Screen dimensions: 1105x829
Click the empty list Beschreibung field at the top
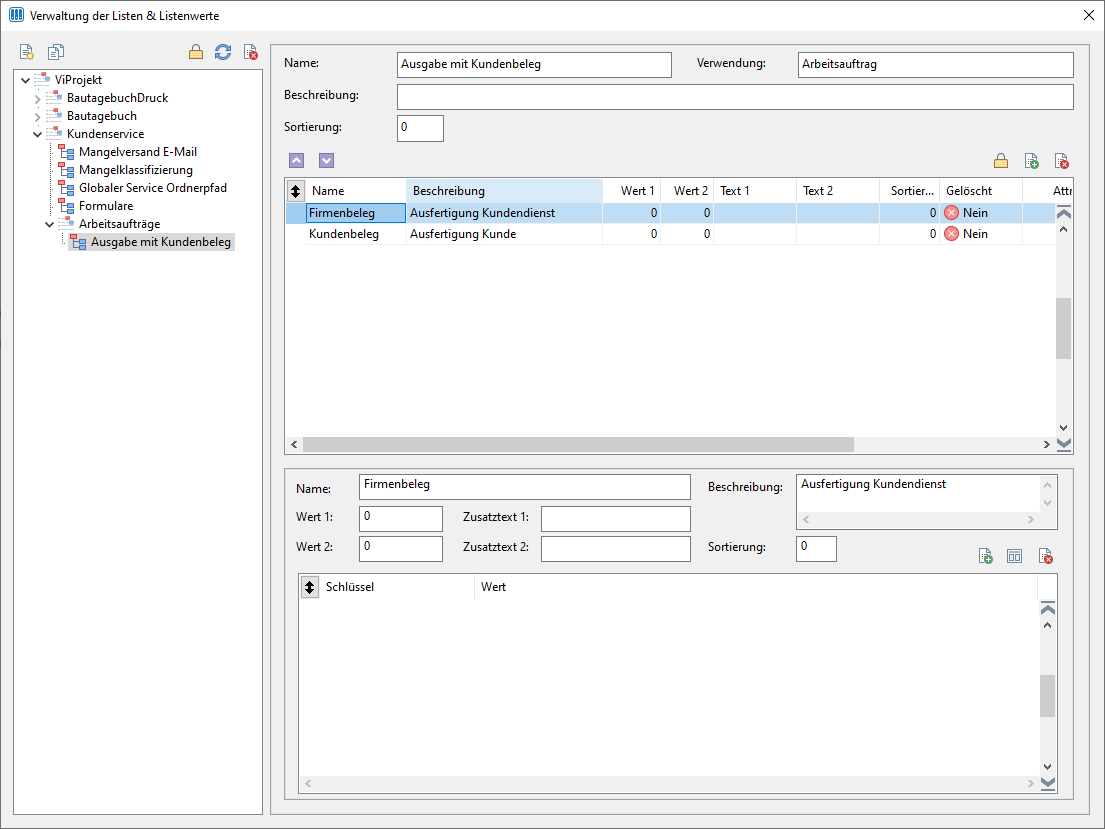735,97
